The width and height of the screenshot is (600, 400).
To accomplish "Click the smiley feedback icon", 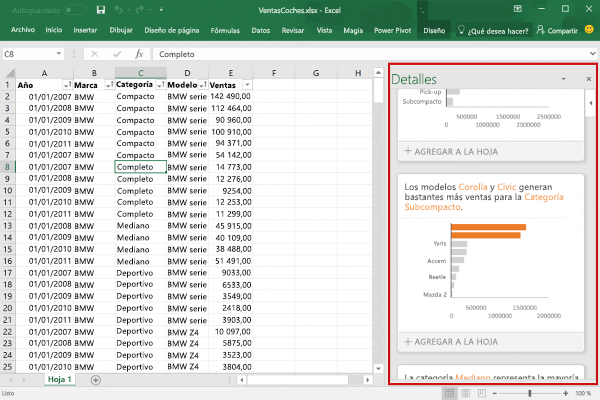I will click(589, 29).
